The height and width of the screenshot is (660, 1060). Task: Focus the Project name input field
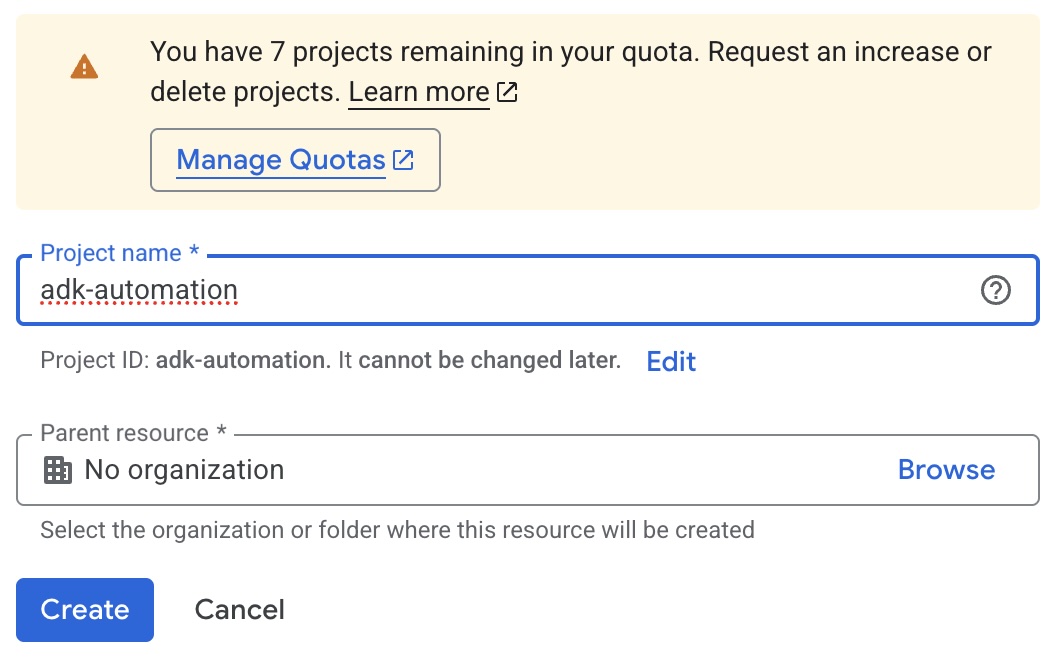527,290
